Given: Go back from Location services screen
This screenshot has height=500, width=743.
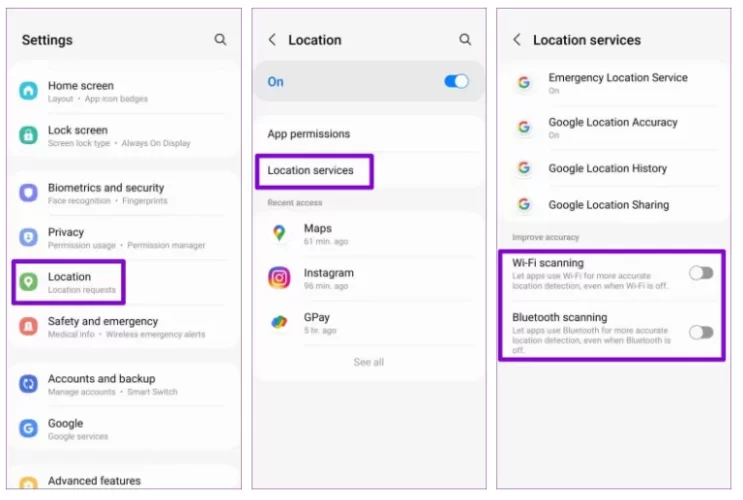Looking at the screenshot, I should pyautogui.click(x=517, y=40).
